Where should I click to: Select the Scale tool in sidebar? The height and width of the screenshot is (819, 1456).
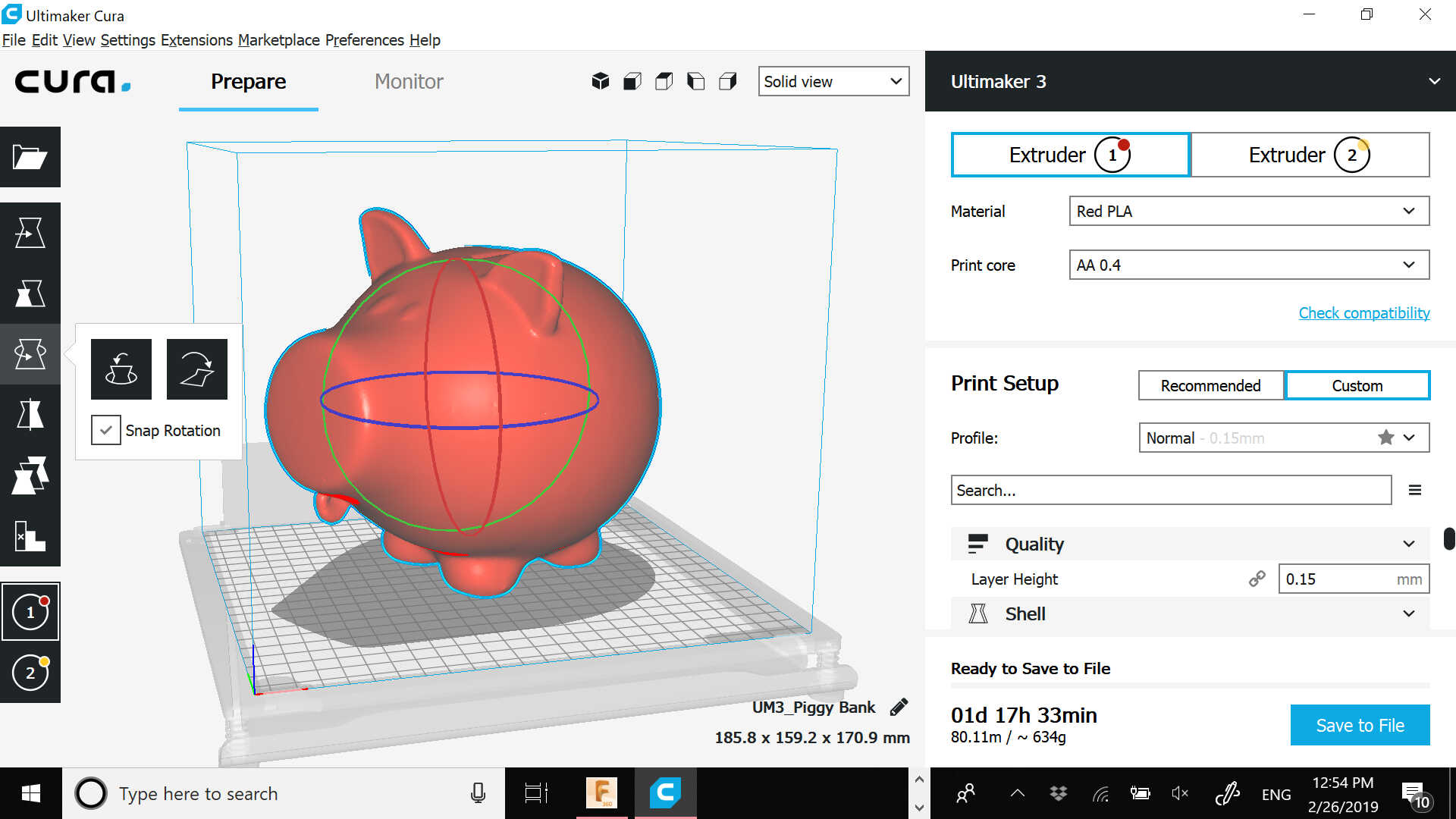coord(30,293)
